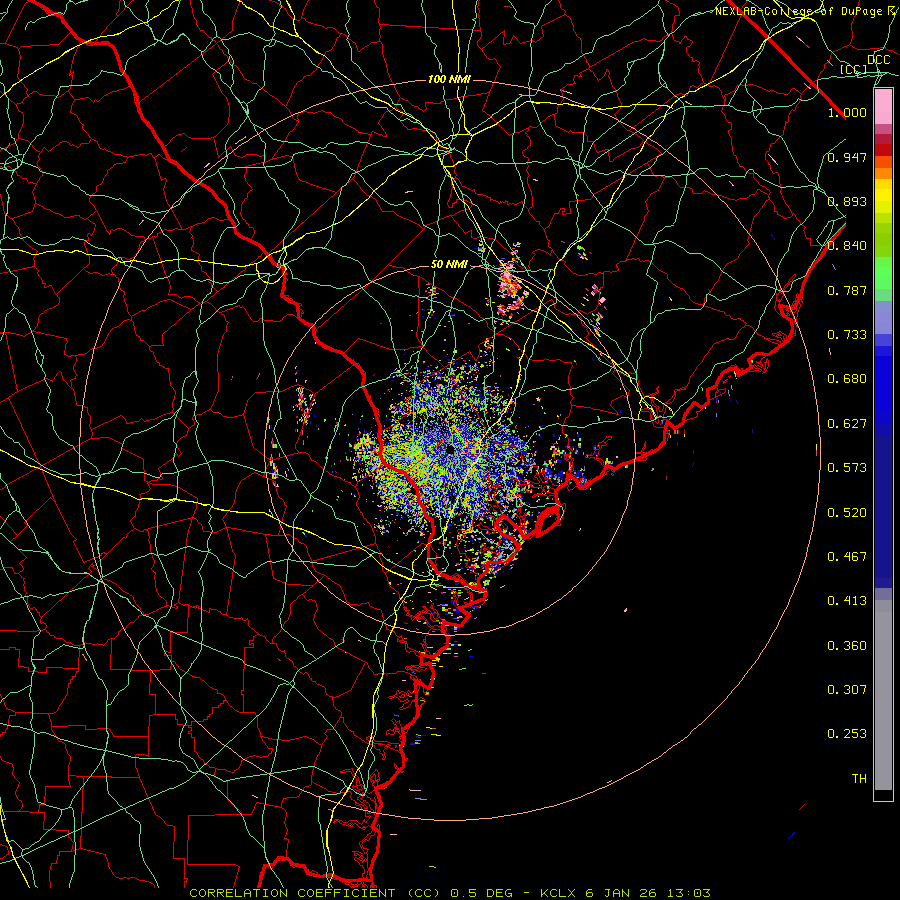Viewport: 900px width, 900px height.
Task: Click the 0.733 value on the color scale
Action: [x=847, y=335]
